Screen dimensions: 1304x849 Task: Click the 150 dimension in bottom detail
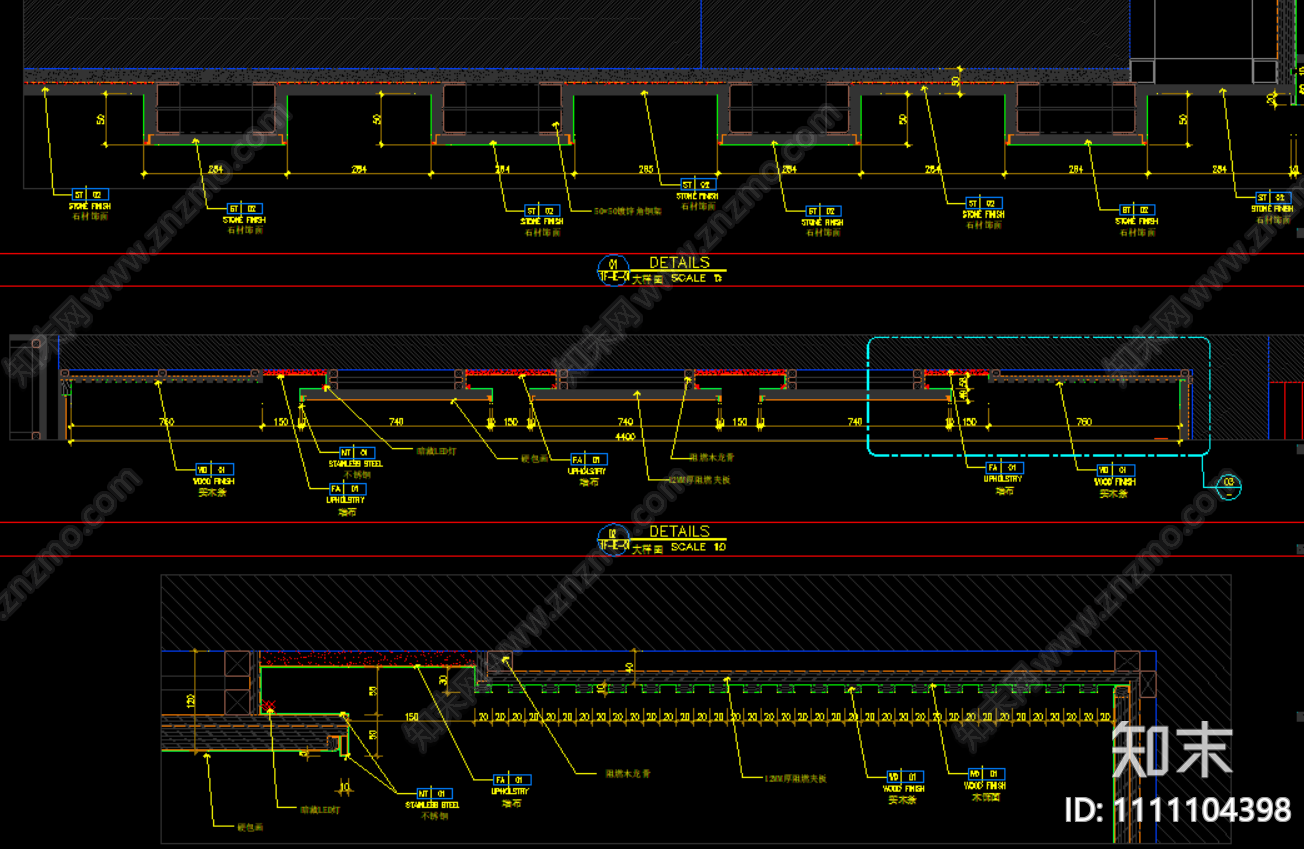[x=411, y=717]
